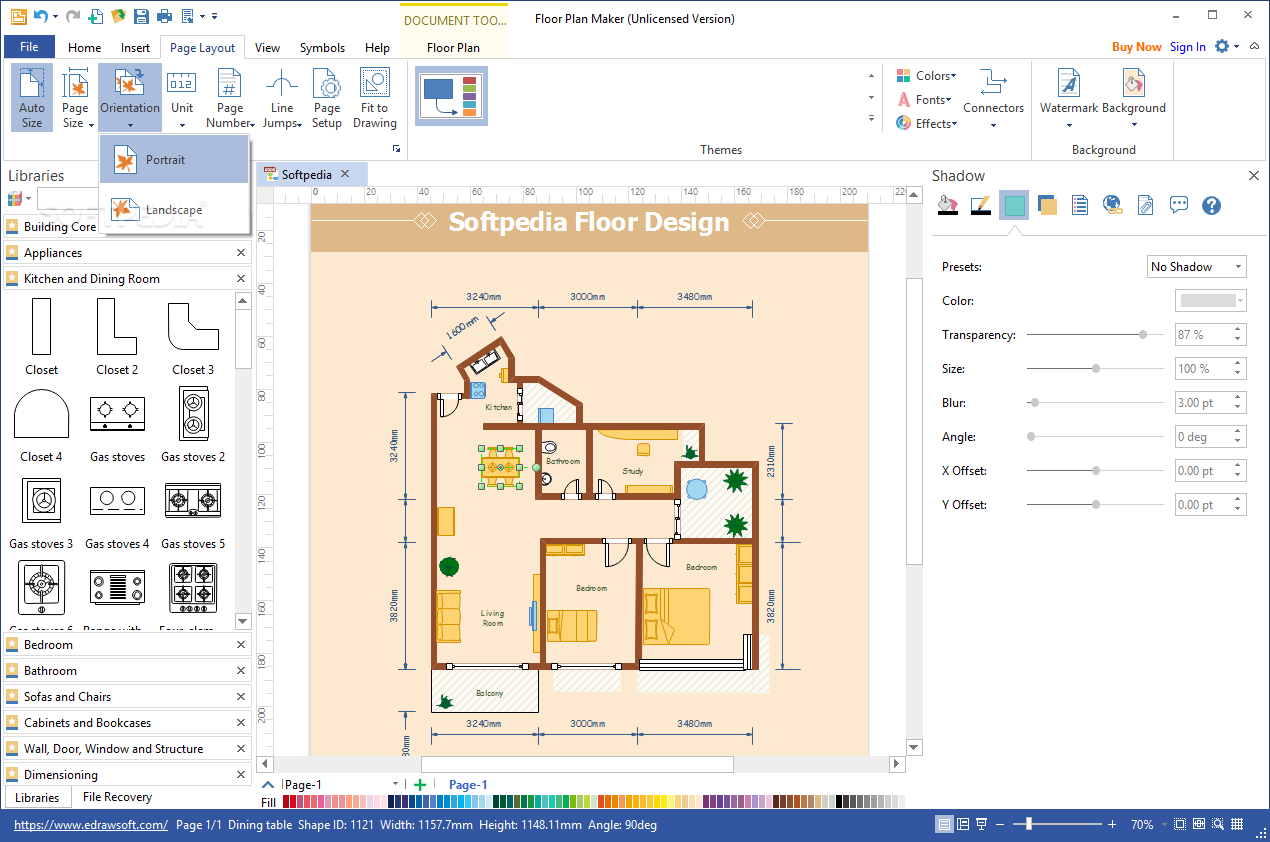Create a new document from quick toolbar
Image resolution: width=1270 pixels, height=842 pixels.
96,16
